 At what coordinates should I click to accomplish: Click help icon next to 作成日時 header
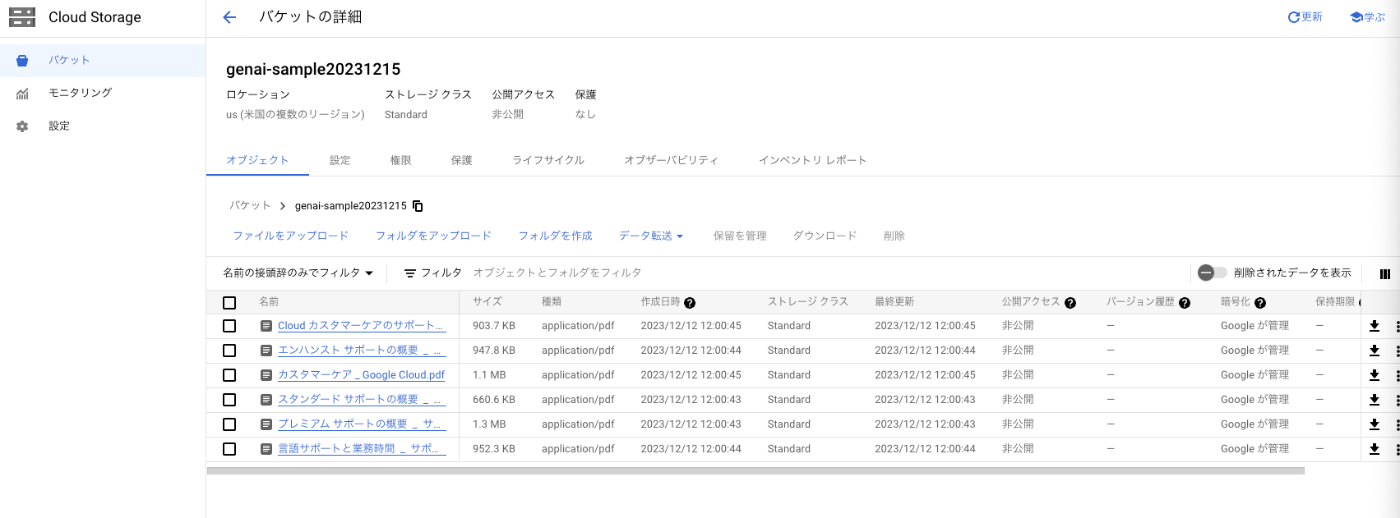coord(690,302)
